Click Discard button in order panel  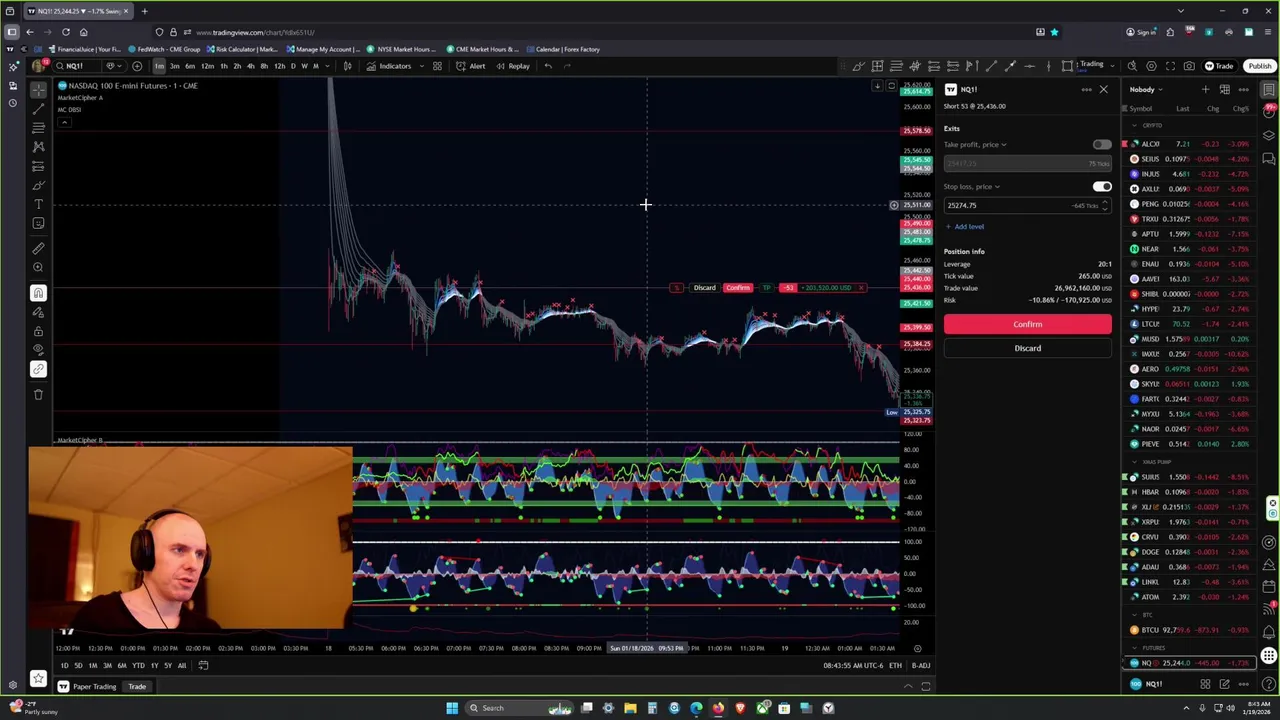click(1027, 348)
